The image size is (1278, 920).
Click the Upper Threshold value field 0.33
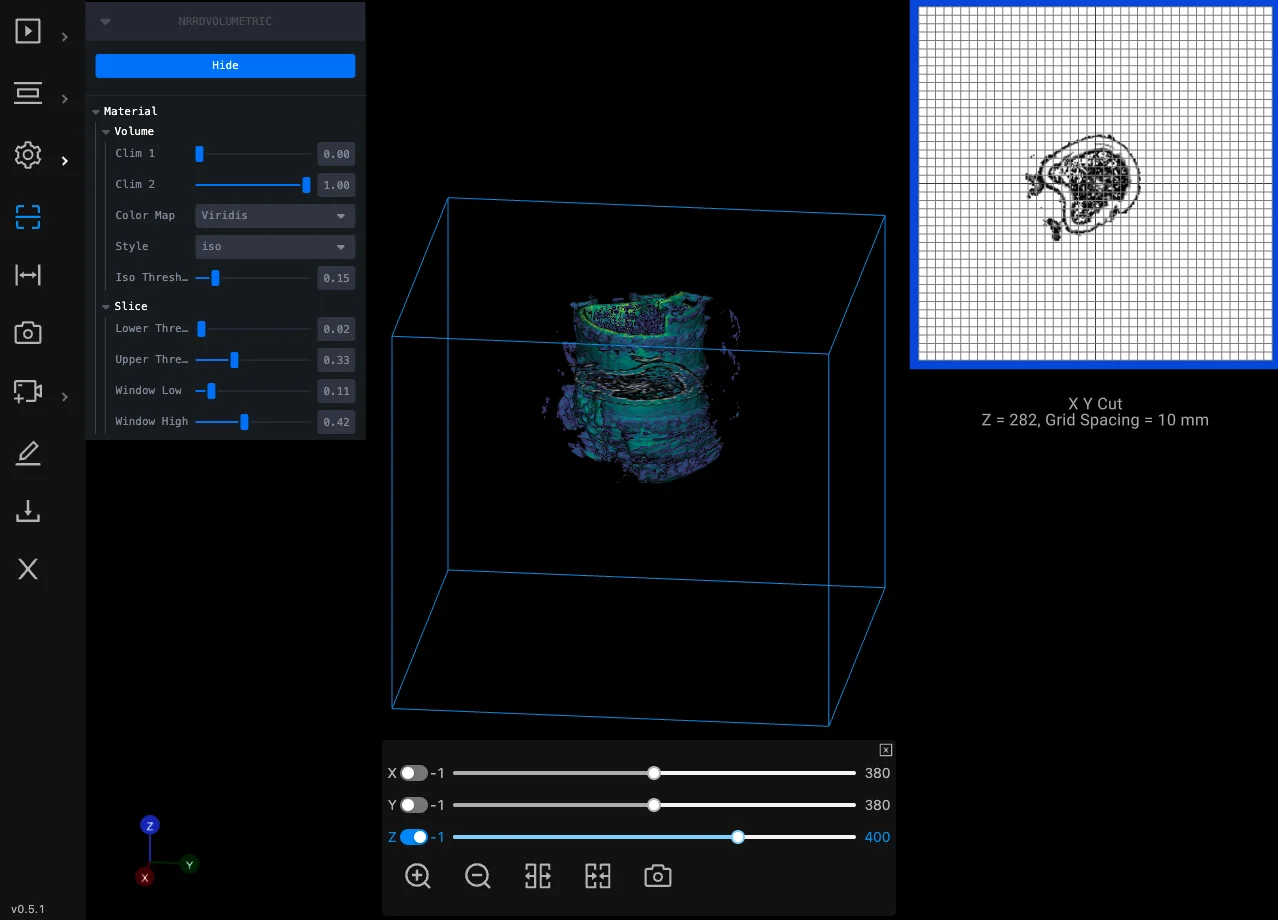336,360
